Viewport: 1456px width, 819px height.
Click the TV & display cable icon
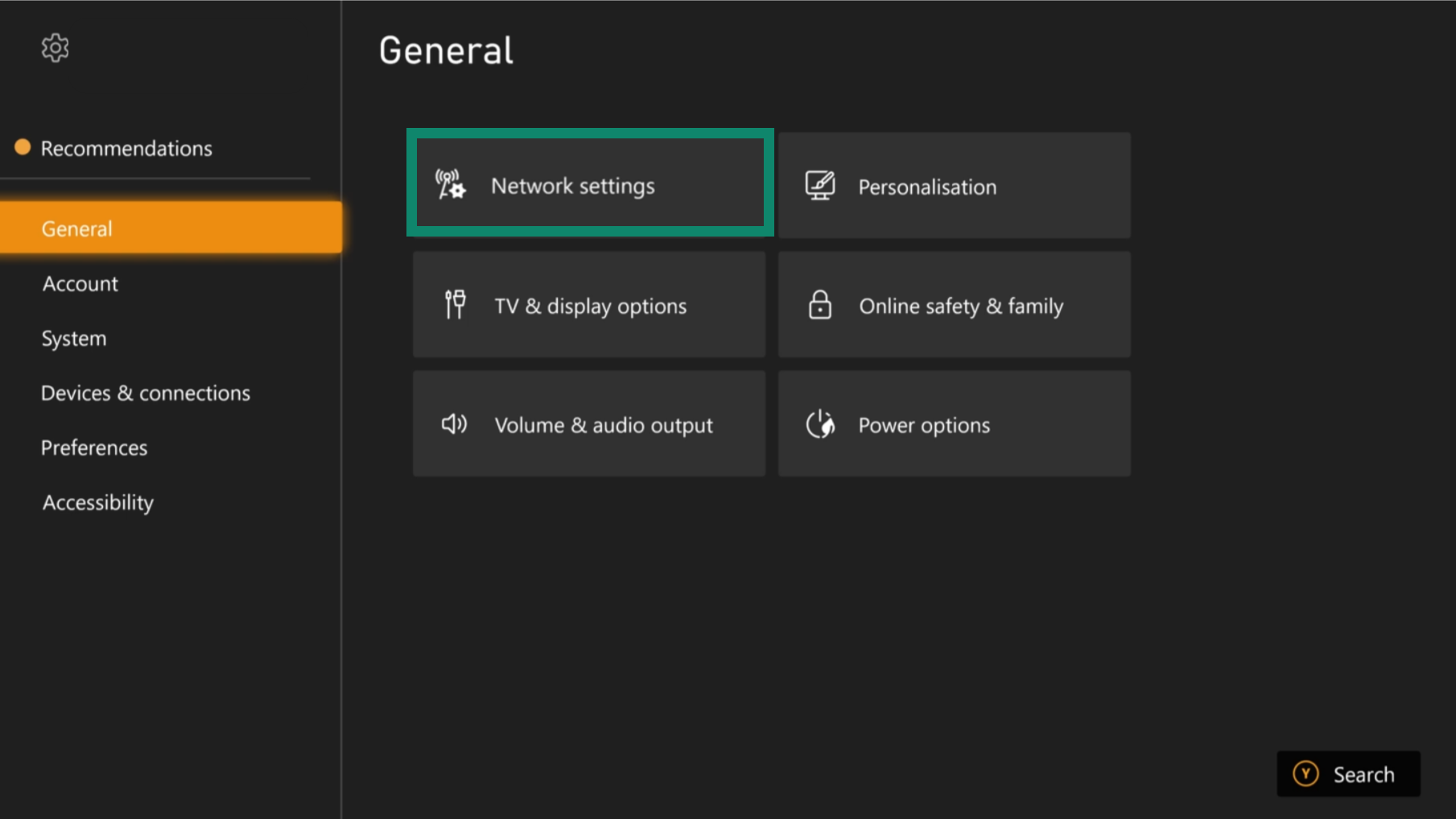click(x=455, y=305)
